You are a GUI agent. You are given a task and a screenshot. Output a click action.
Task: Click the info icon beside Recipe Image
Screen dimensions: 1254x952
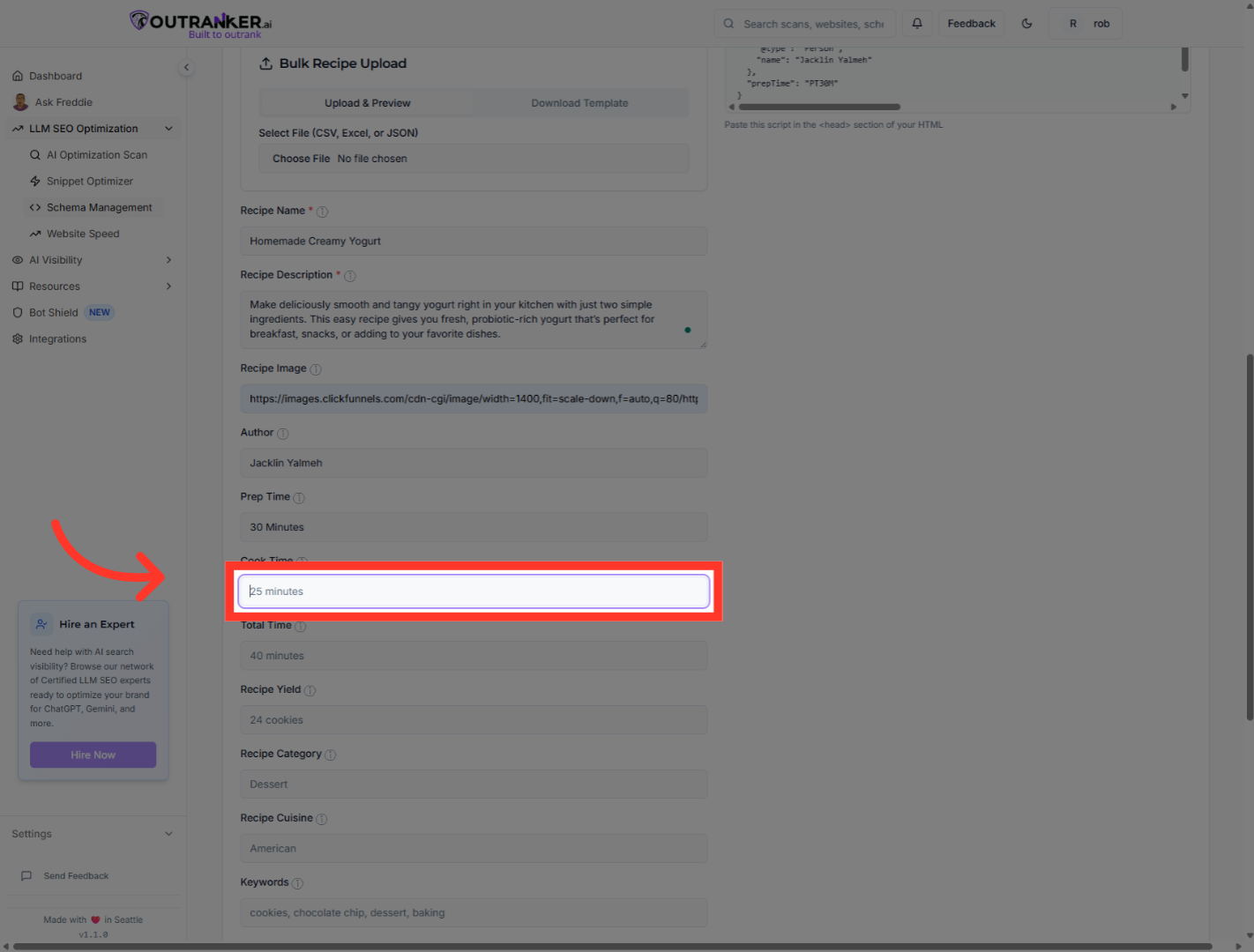tap(316, 369)
